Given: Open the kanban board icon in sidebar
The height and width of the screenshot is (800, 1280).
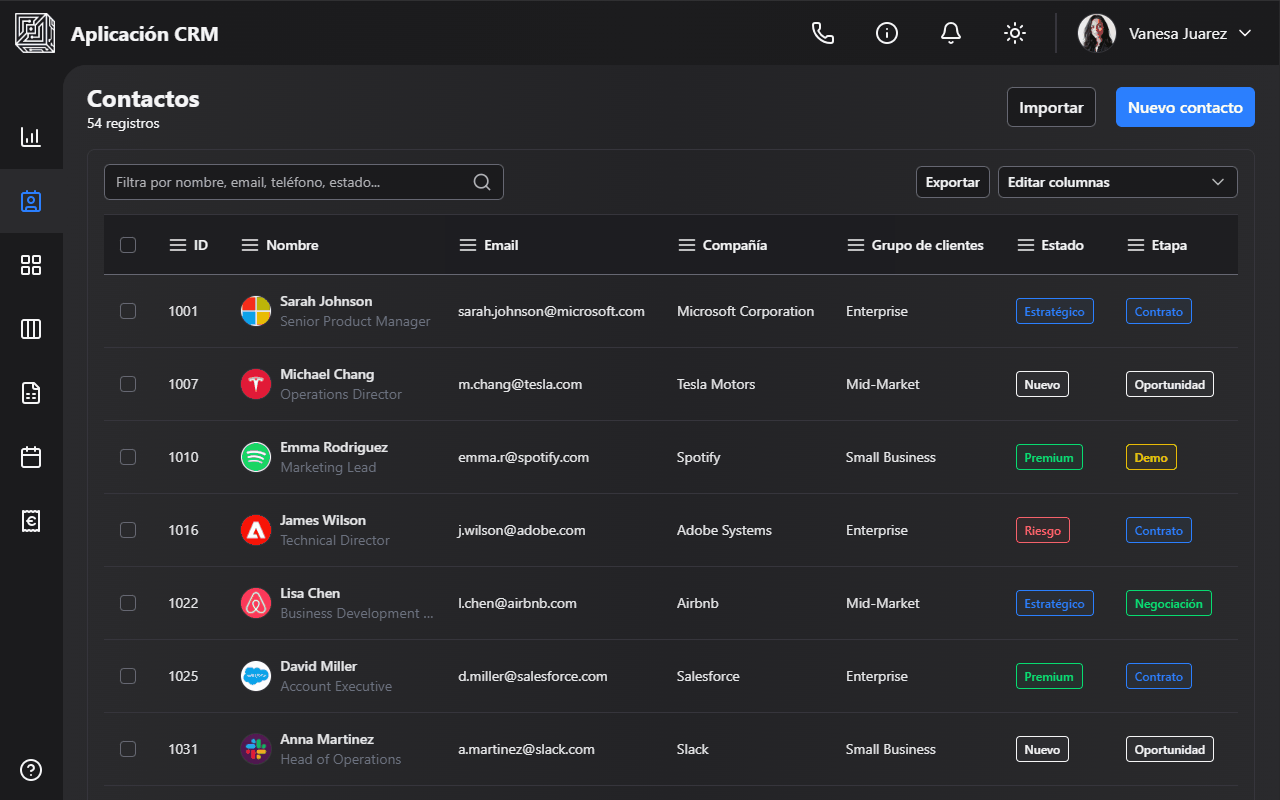Looking at the screenshot, I should coord(31,329).
